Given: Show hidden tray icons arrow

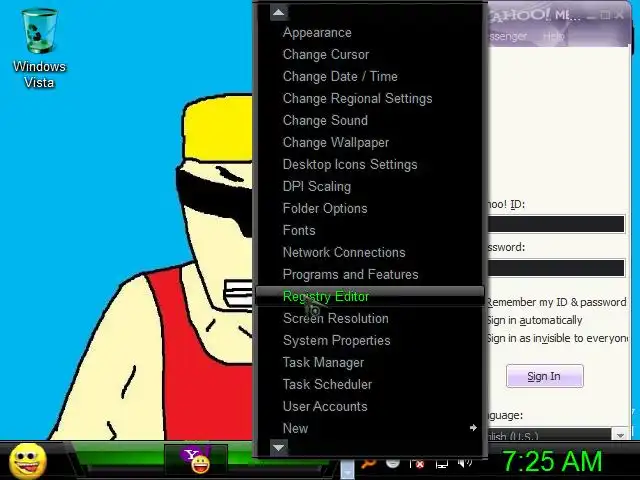Looking at the screenshot, I should [347, 469].
